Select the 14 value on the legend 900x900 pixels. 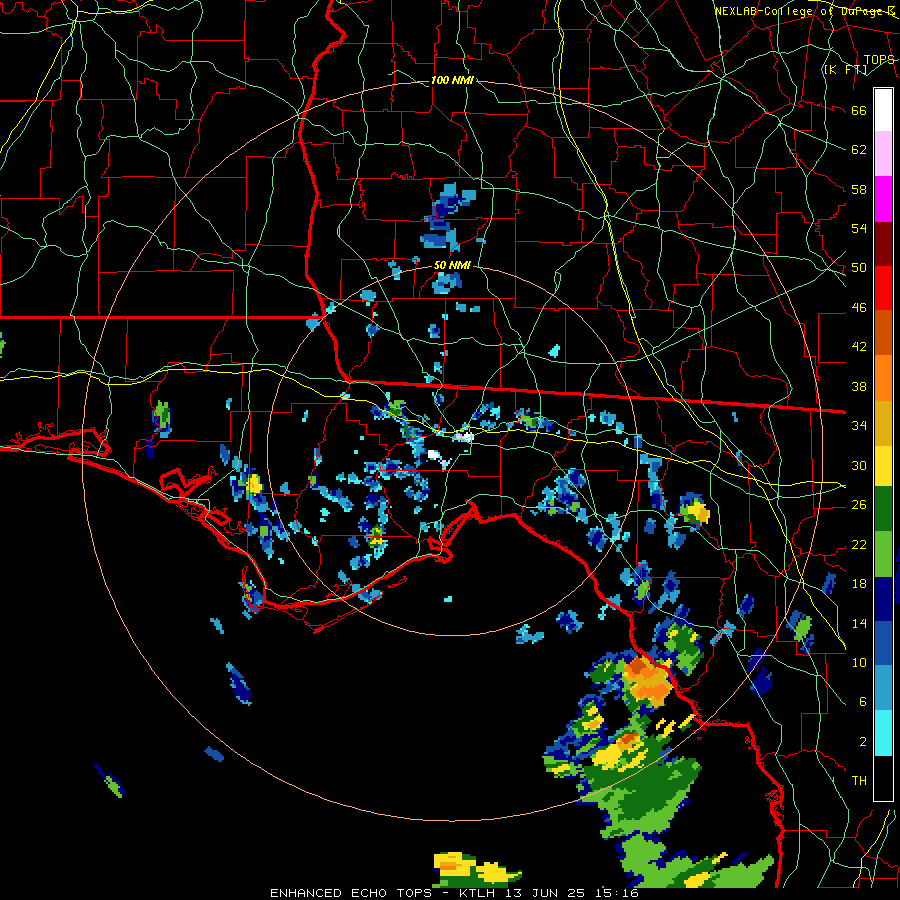859,623
